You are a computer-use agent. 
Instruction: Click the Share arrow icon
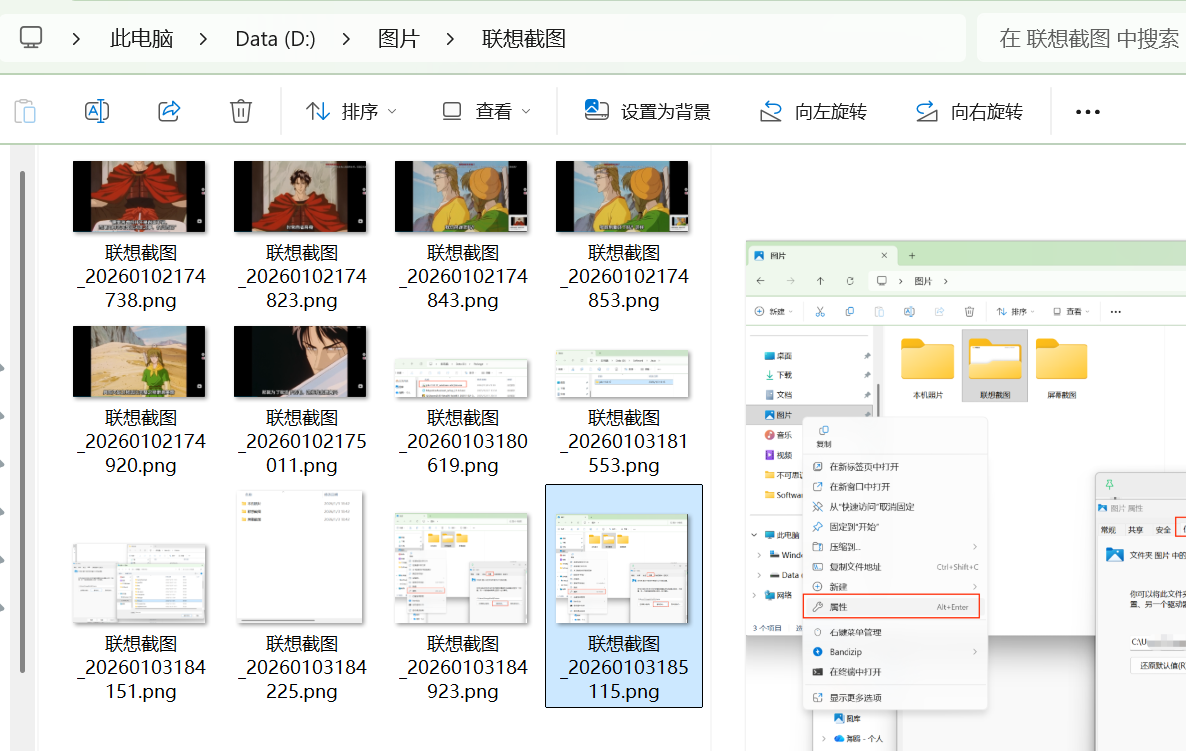[x=169, y=111]
